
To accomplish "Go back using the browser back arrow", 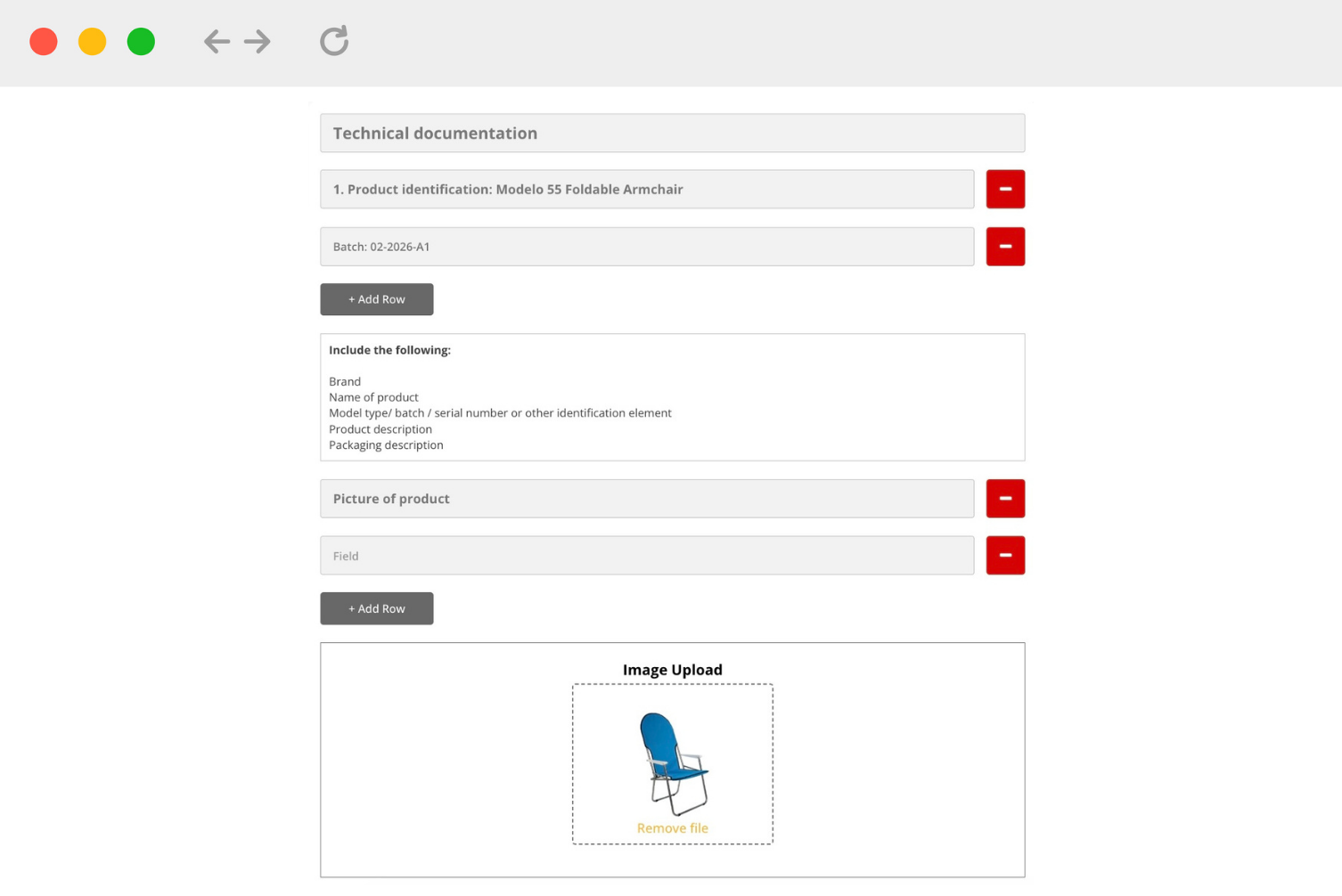I will click(217, 42).
